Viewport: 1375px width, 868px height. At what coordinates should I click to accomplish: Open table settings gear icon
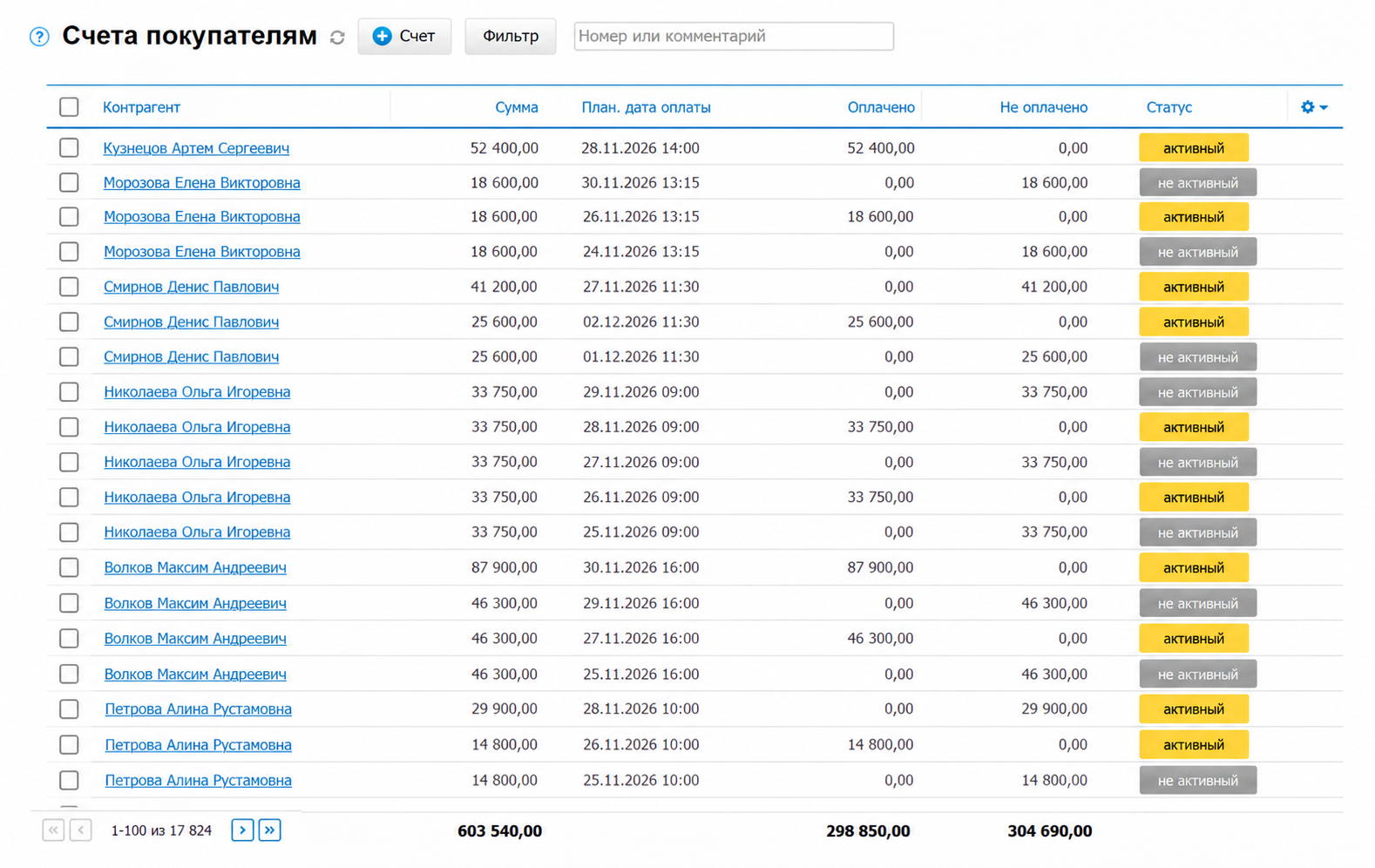pos(1307,107)
